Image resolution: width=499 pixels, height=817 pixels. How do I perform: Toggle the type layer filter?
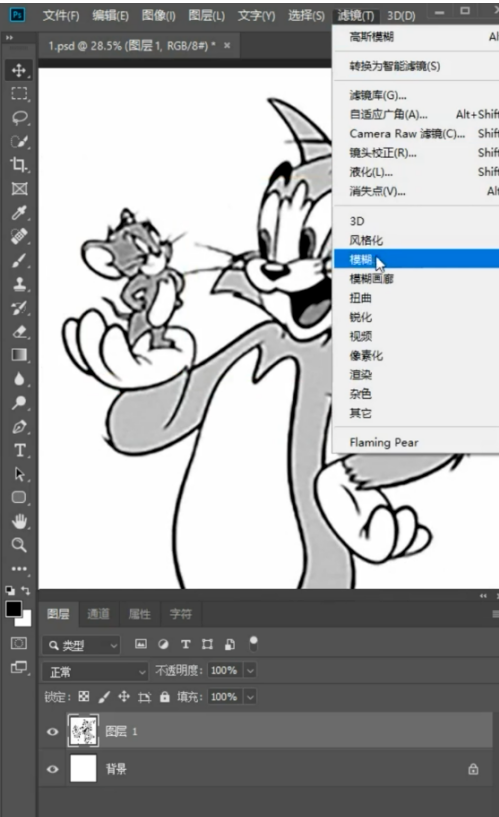(185, 645)
